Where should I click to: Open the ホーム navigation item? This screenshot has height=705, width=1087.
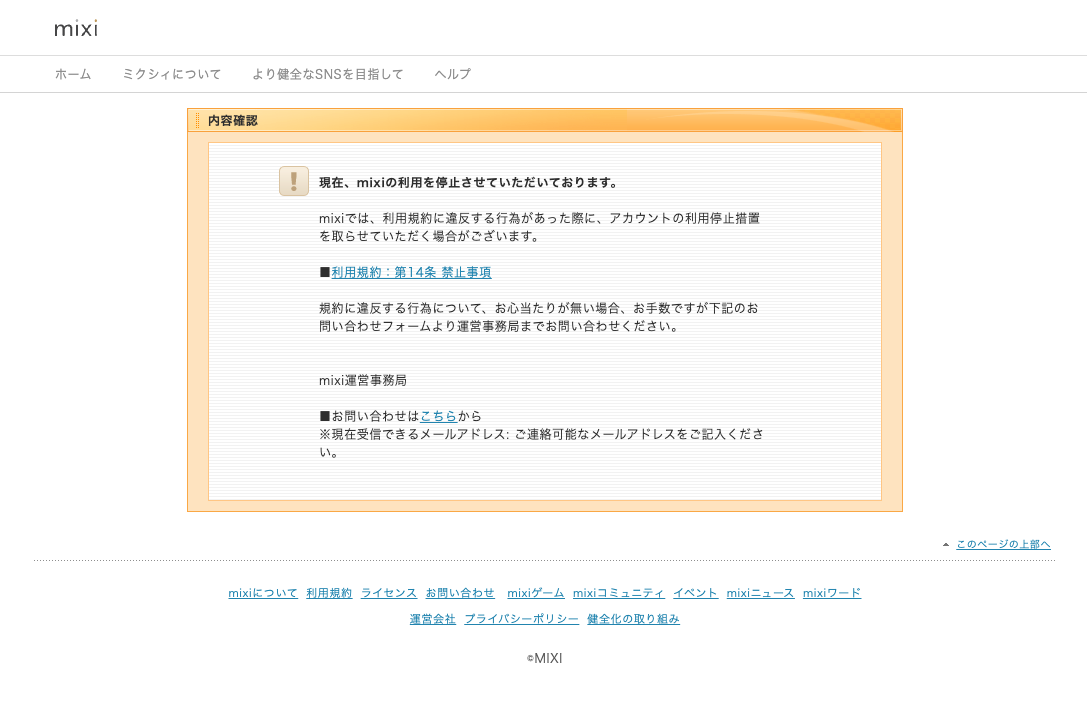coord(73,74)
